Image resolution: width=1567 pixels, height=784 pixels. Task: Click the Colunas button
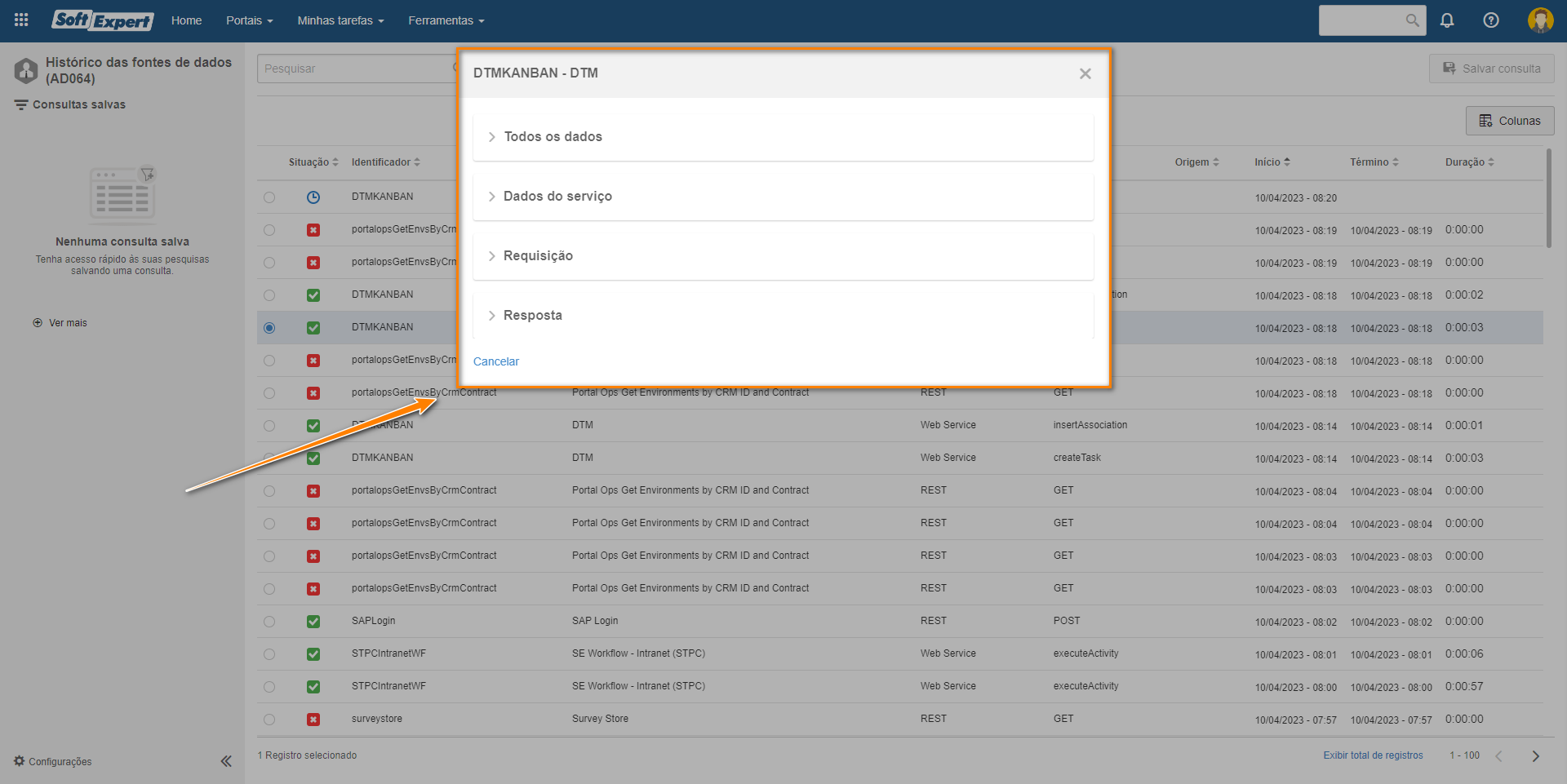(x=1509, y=121)
